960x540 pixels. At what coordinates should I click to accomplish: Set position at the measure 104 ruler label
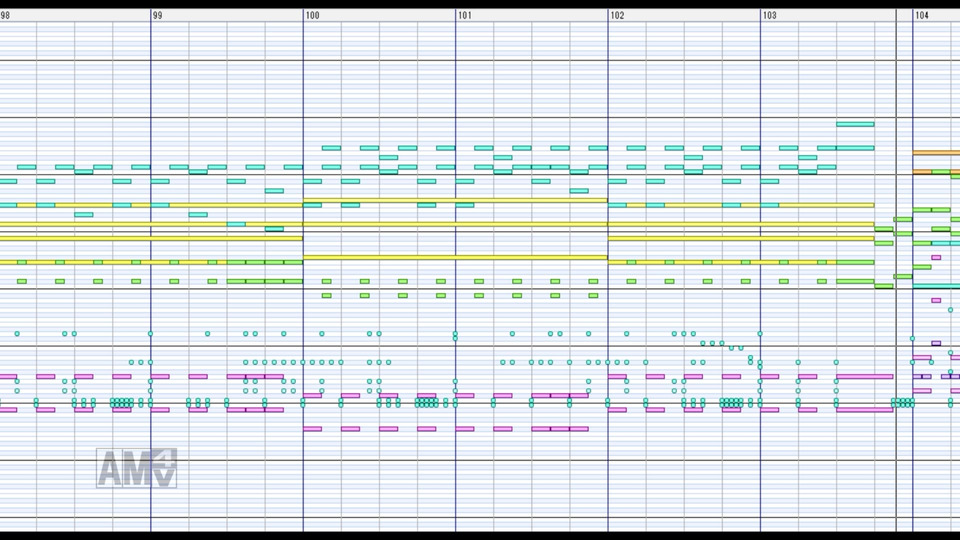(922, 15)
